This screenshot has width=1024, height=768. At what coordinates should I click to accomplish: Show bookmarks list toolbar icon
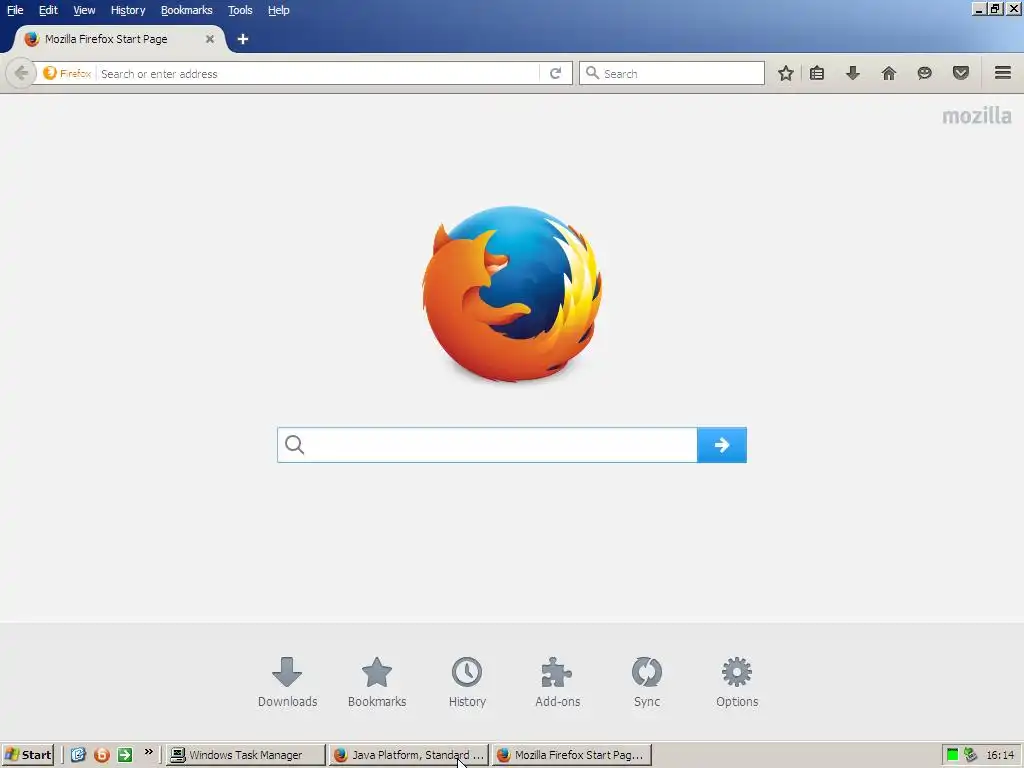[817, 73]
